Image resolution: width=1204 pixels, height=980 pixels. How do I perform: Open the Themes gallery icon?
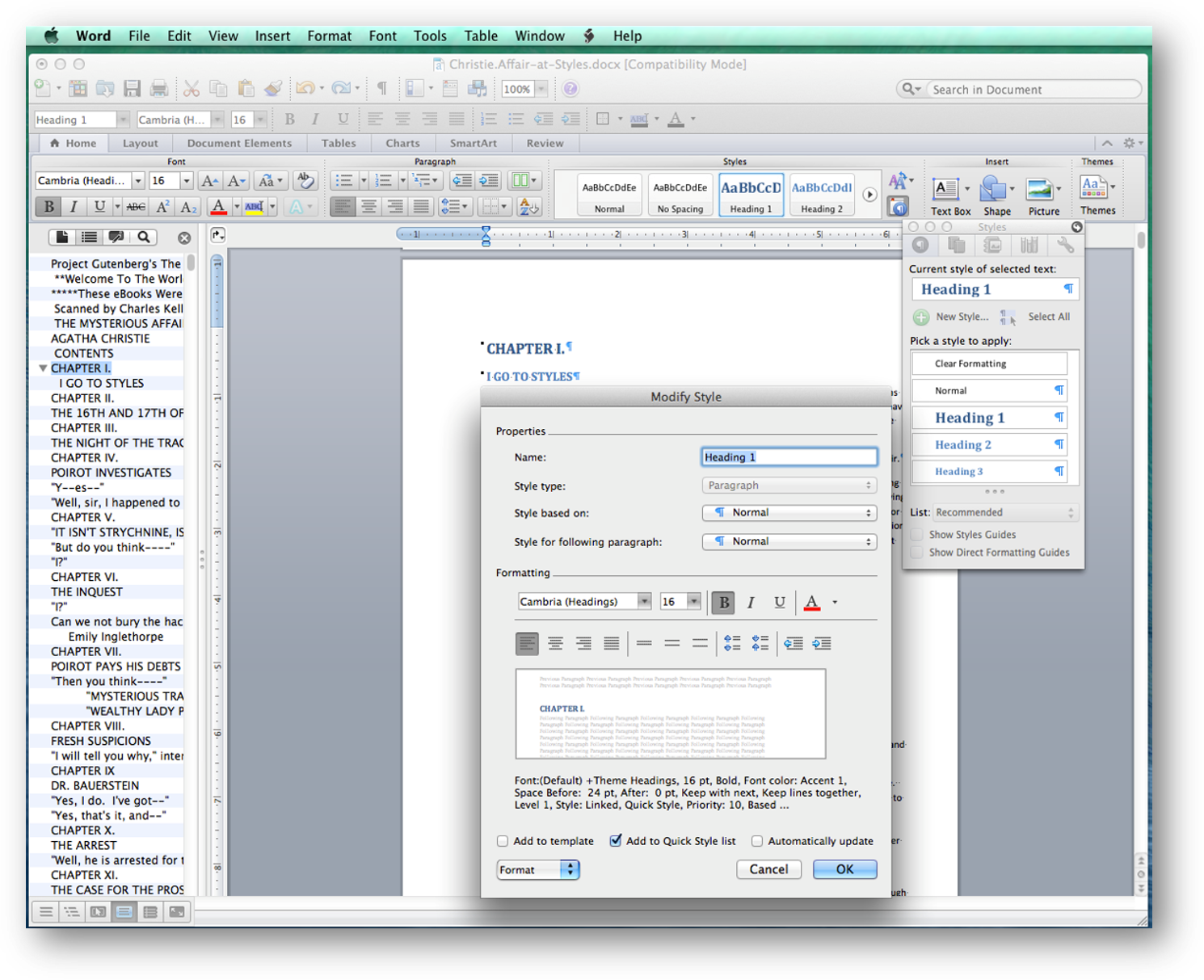click(1092, 188)
